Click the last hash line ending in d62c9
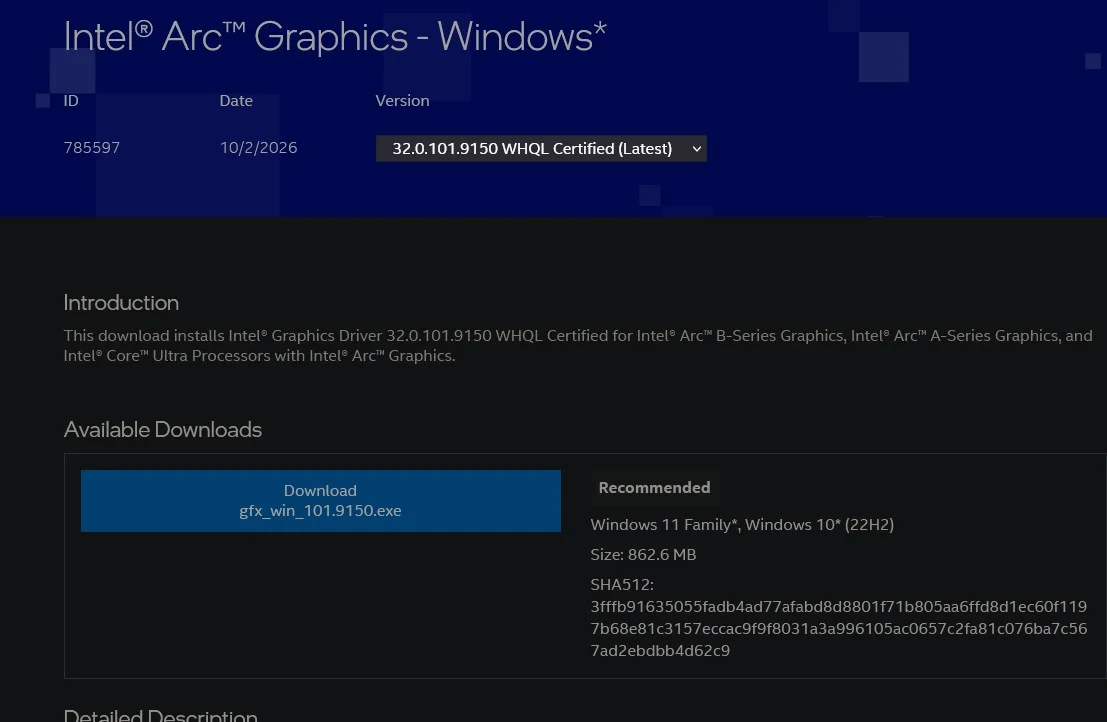The width and height of the screenshot is (1107, 722). coord(660,651)
